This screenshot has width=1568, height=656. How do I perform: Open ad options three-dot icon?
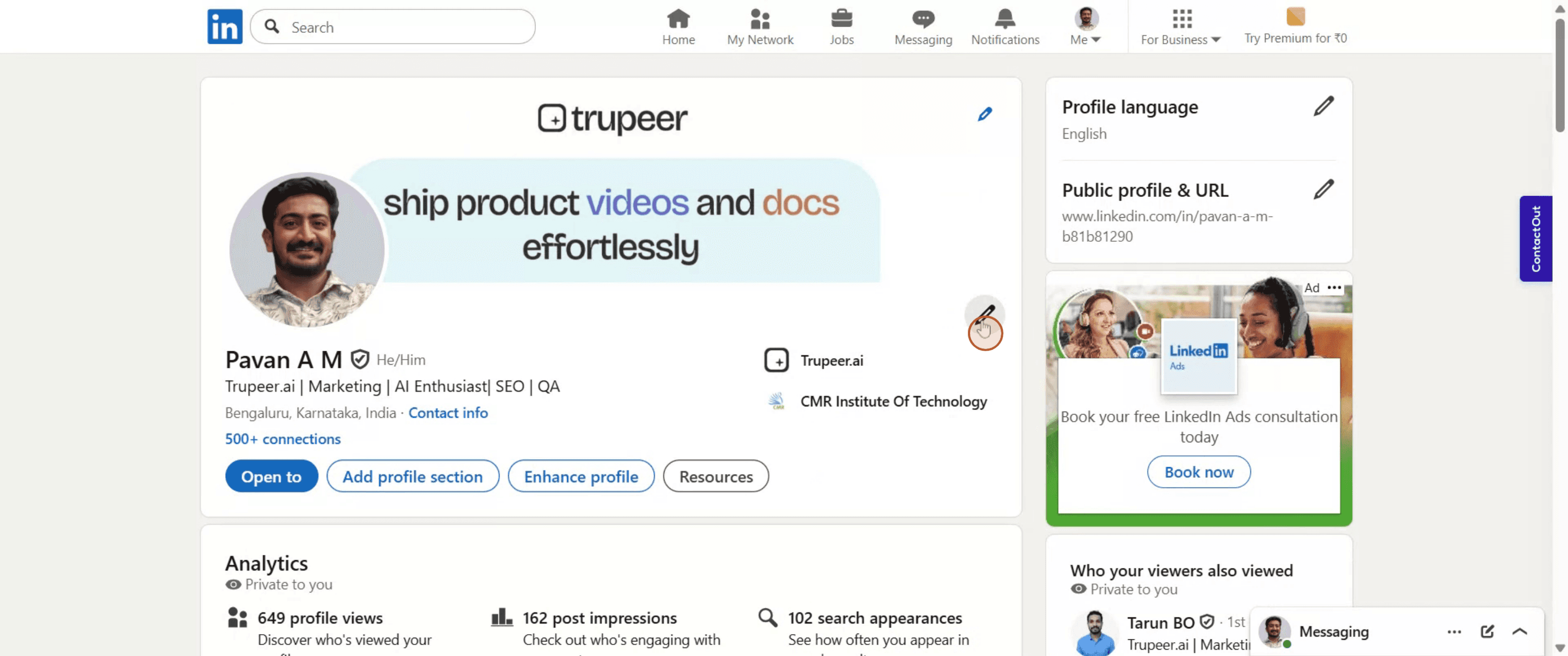1334,287
